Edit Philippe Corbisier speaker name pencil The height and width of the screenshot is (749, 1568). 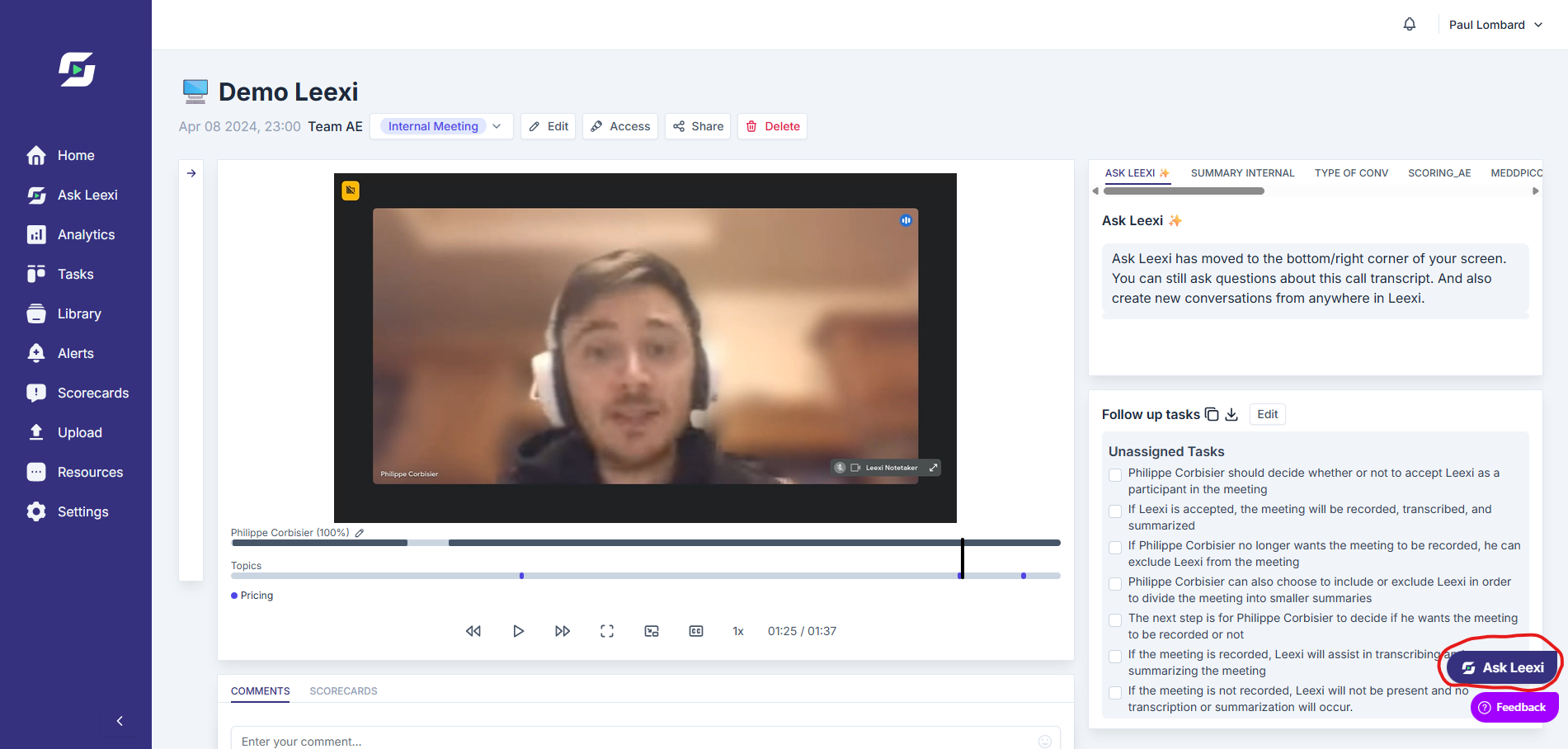tap(360, 533)
